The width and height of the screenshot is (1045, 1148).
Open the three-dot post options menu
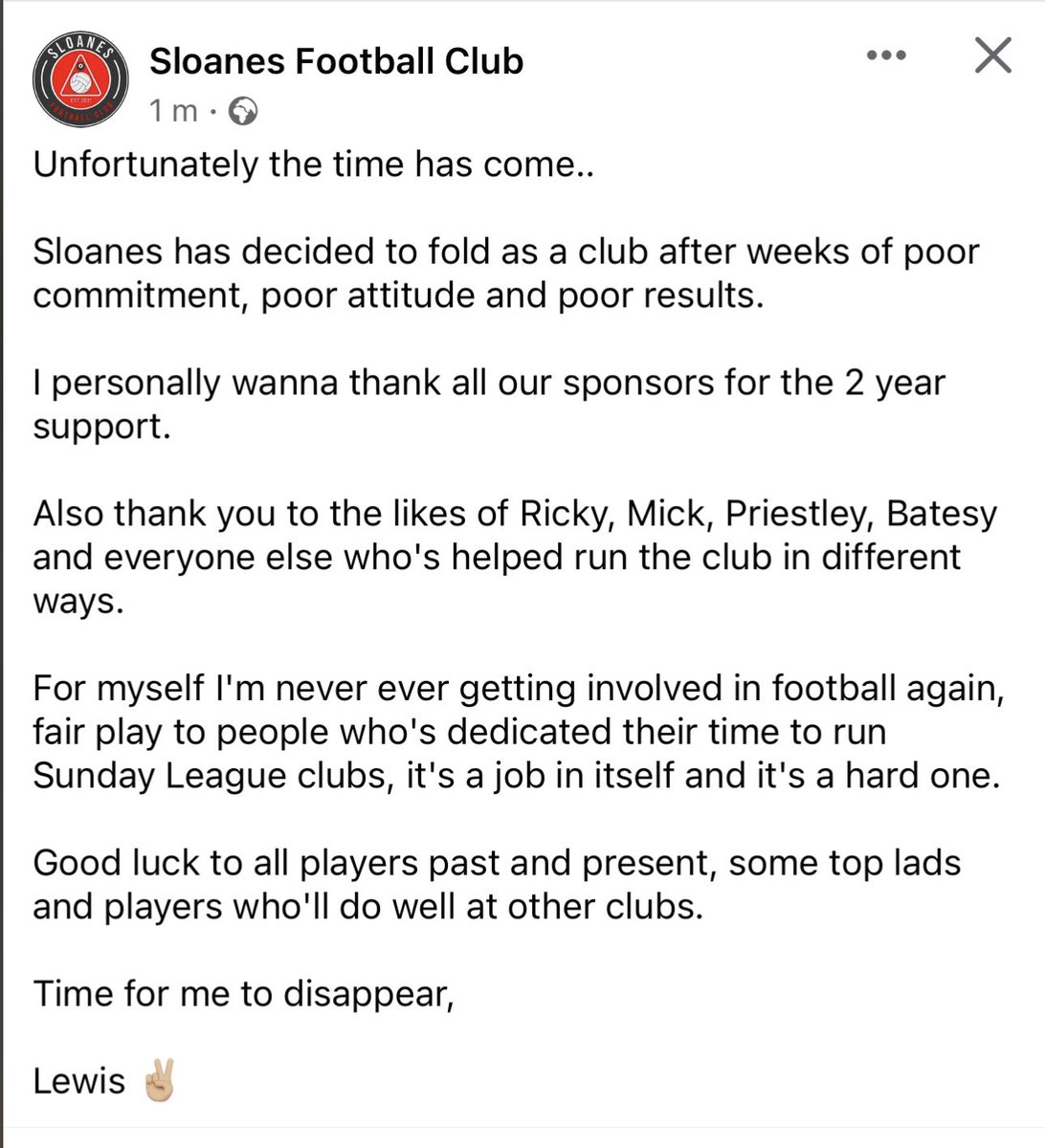coord(886,55)
